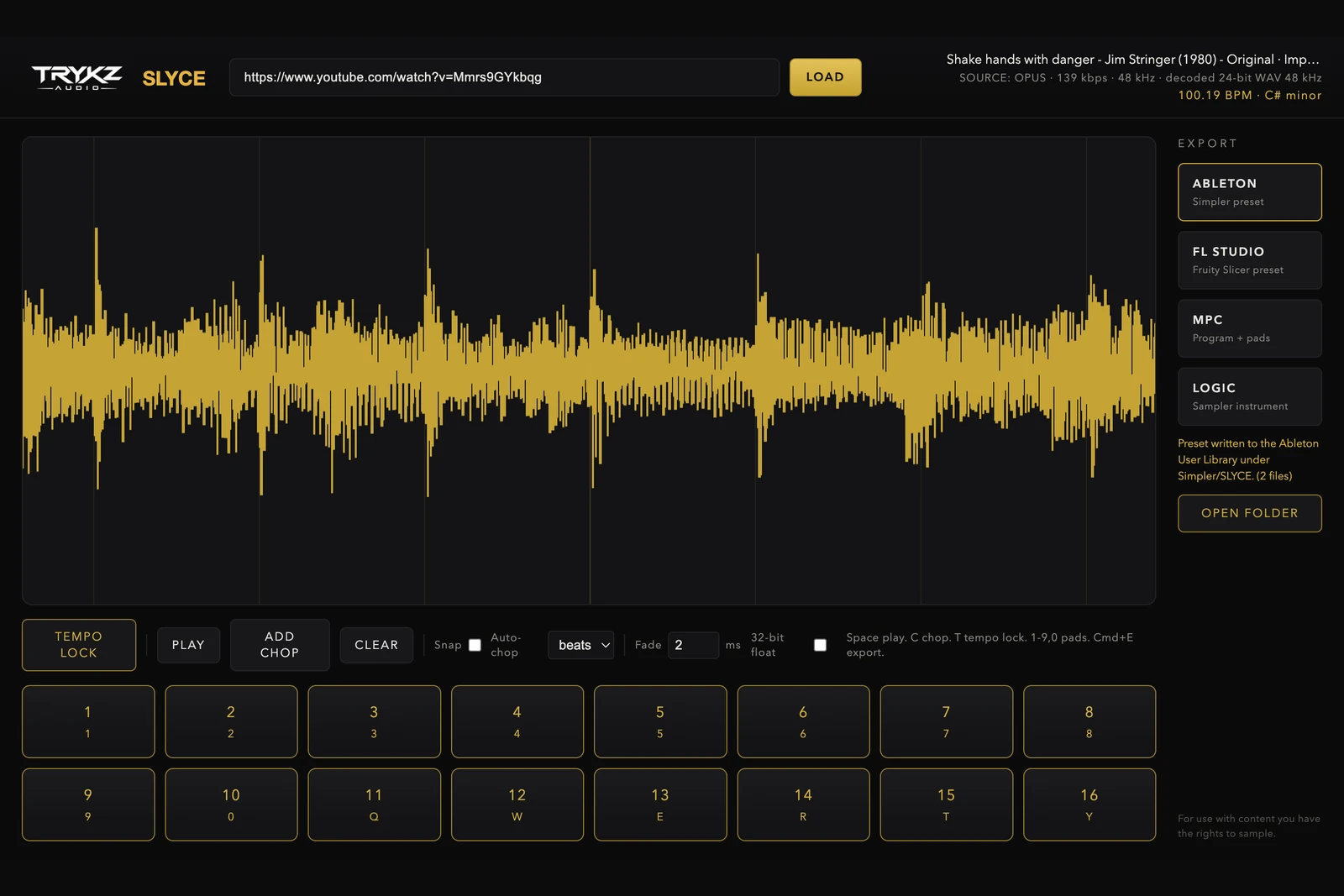Trigger pad 4
This screenshot has height=896, width=1344.
(517, 721)
